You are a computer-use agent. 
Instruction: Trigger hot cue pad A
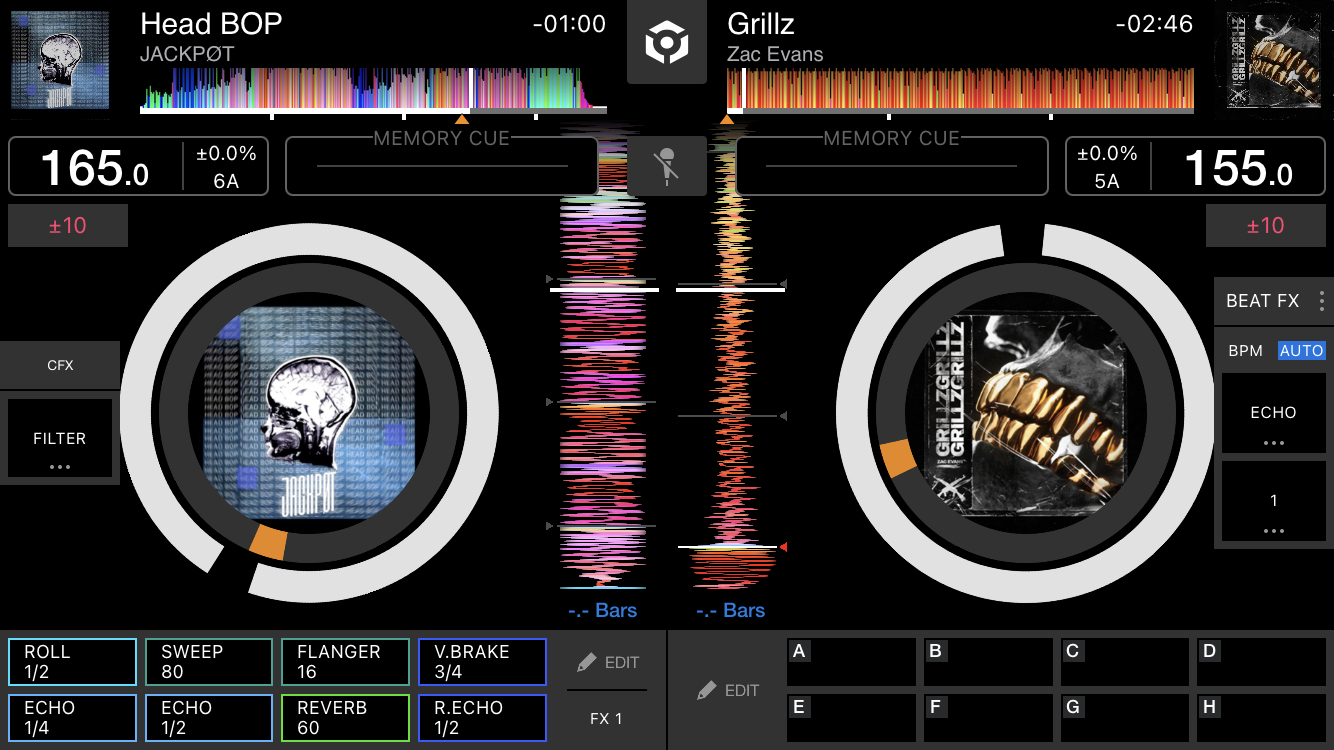[852, 661]
